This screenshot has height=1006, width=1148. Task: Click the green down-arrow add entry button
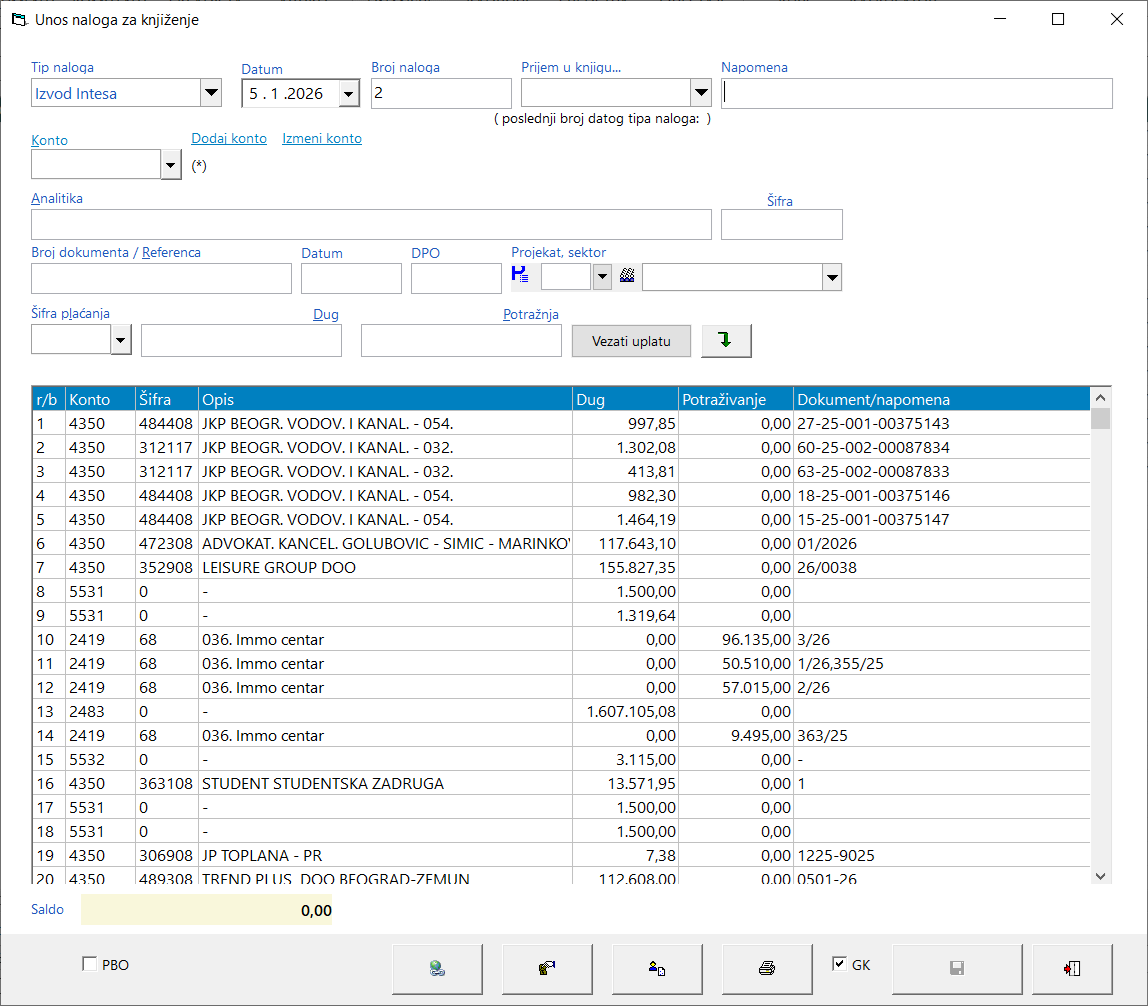pyautogui.click(x=726, y=341)
